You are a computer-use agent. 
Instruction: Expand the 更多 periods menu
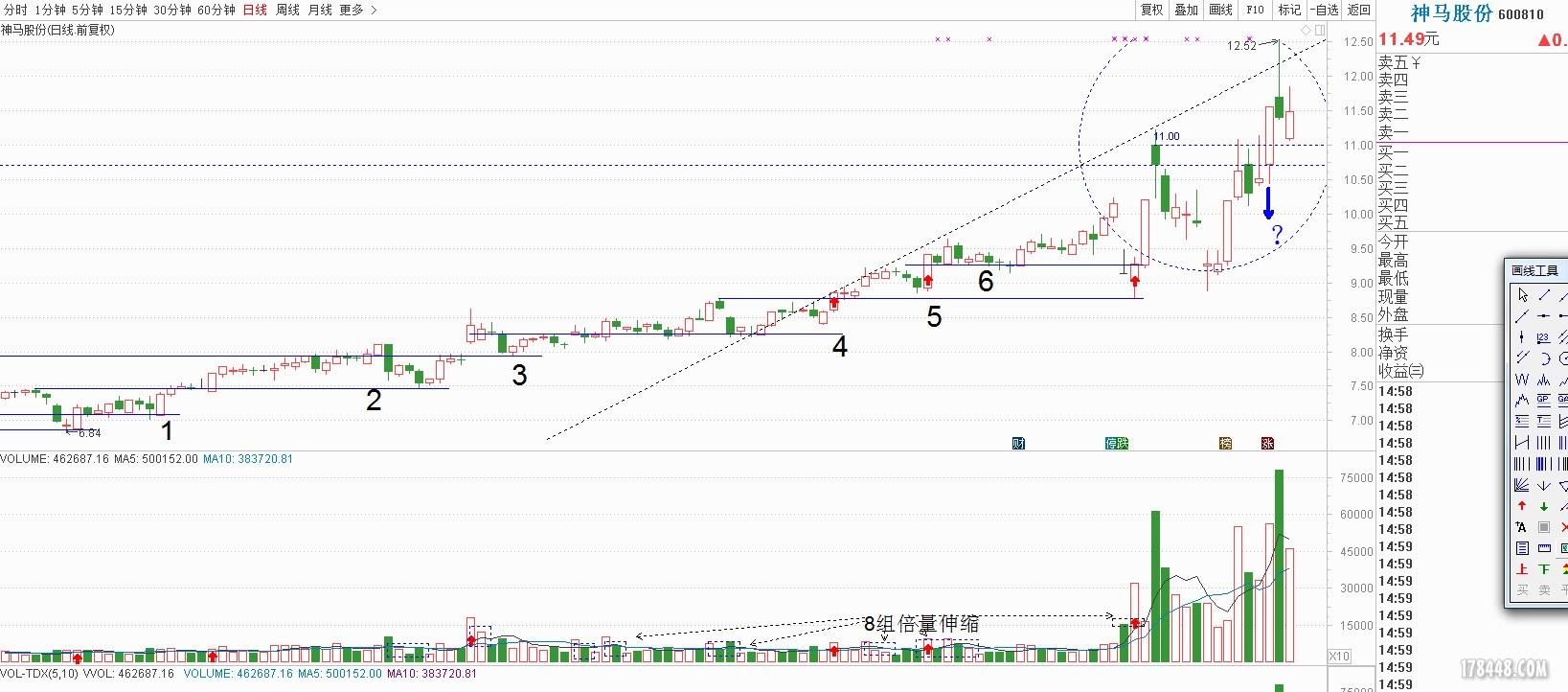(x=358, y=10)
